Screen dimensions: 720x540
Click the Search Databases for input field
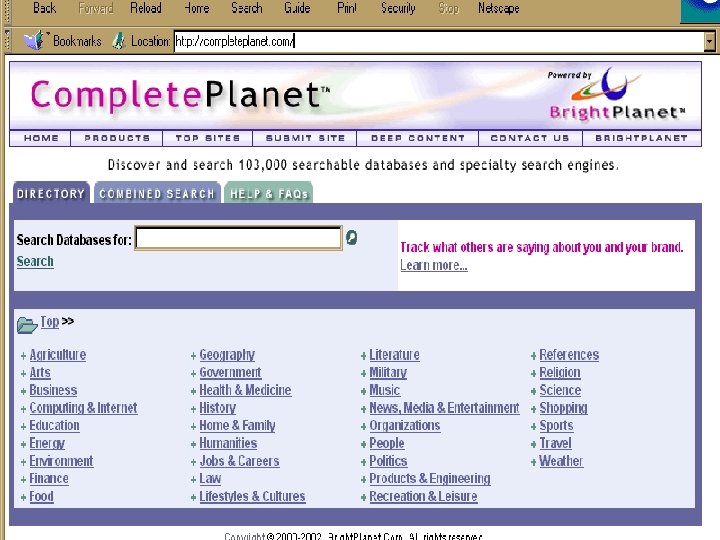(x=238, y=238)
